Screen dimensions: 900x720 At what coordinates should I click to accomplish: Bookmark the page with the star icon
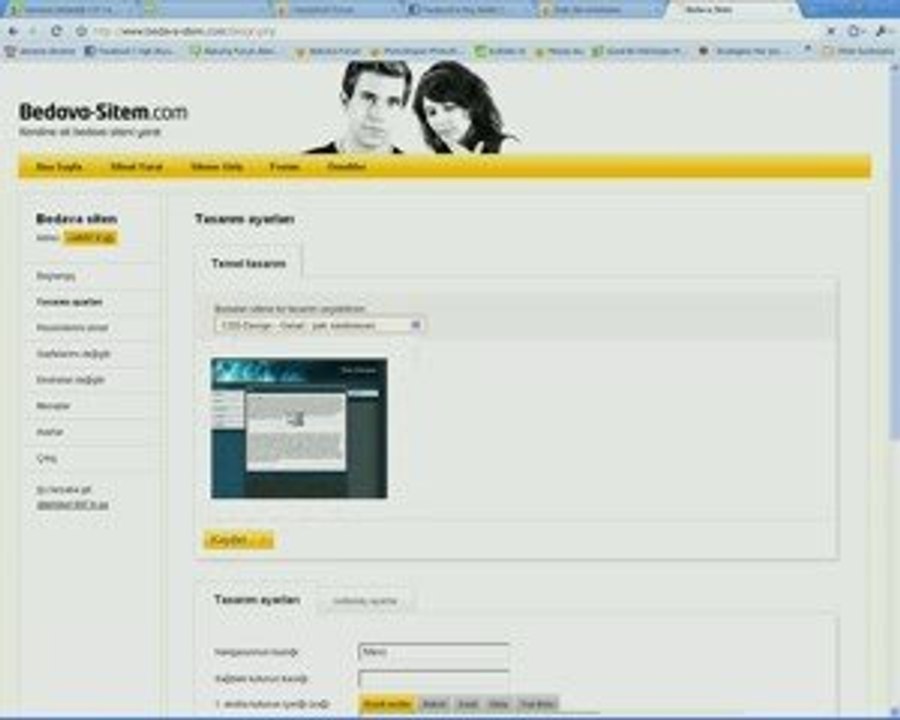point(82,31)
